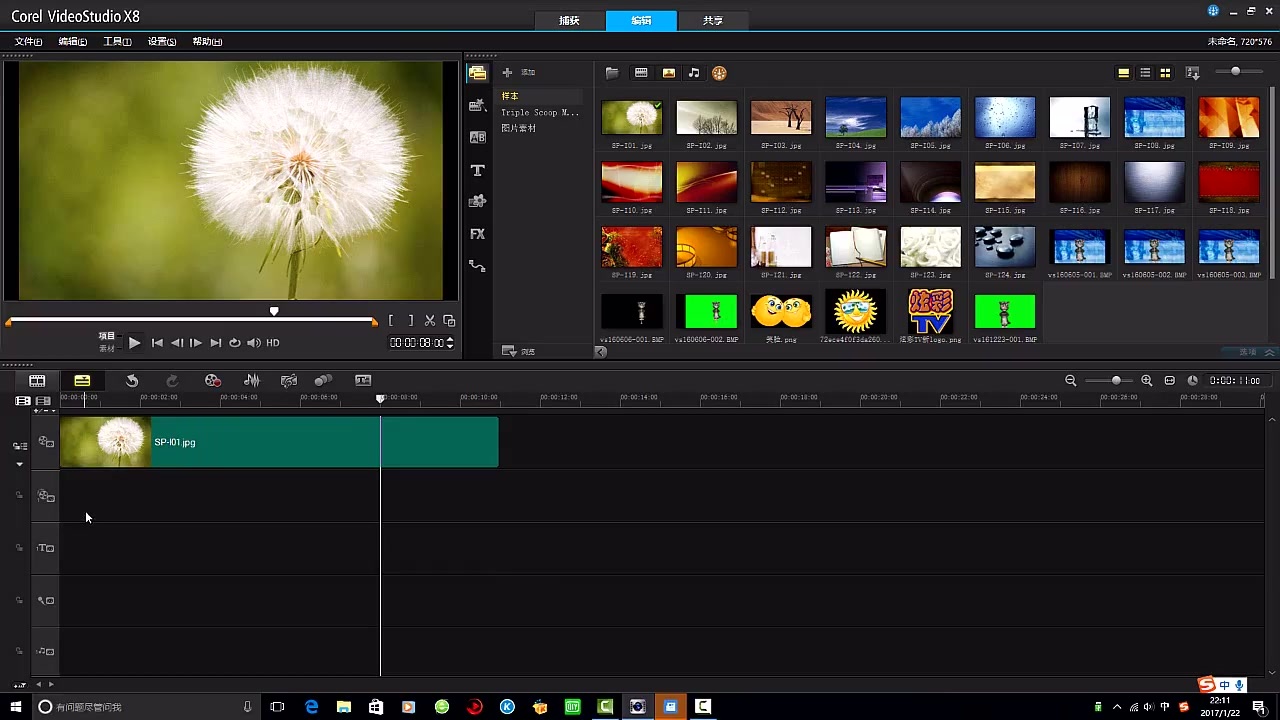Click the title track icon
This screenshot has height=720, width=1280.
coord(46,548)
